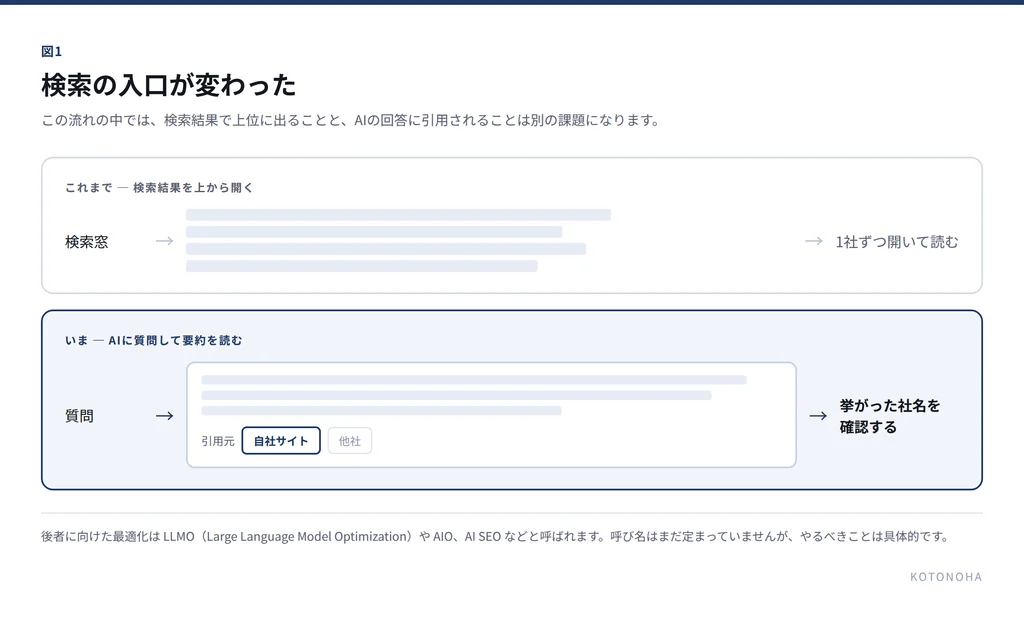This screenshot has width=1024, height=625.
Task: Click the footnote mentioning LLMO
Action: click(496, 536)
